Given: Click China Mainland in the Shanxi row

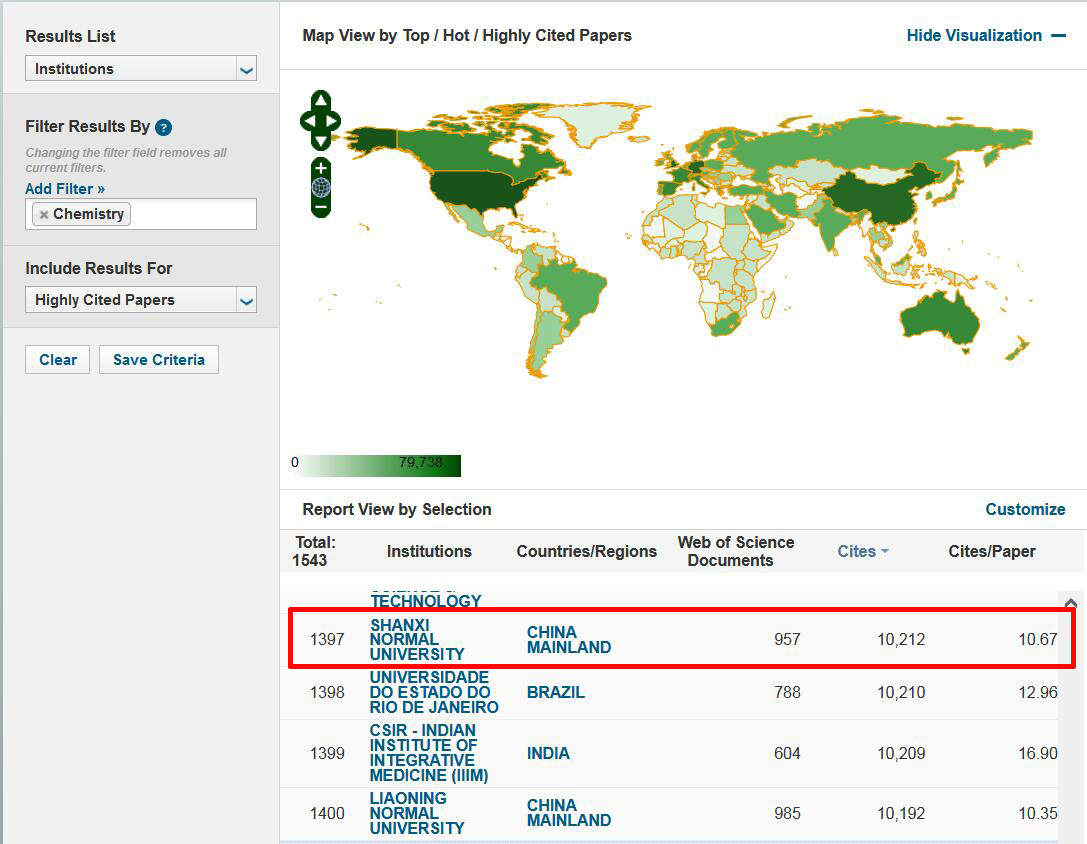Looking at the screenshot, I should (x=568, y=639).
